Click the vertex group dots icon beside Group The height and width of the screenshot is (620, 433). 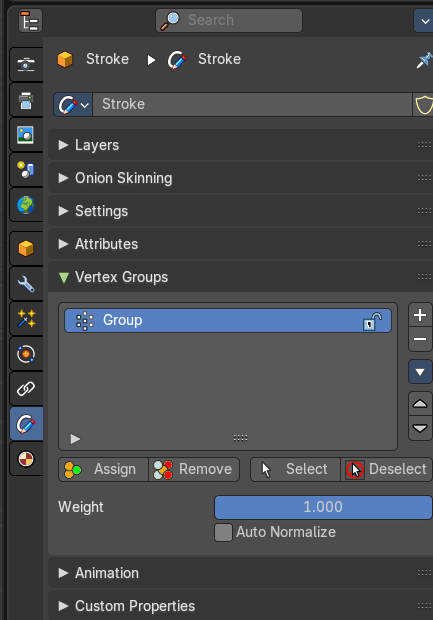click(85, 321)
